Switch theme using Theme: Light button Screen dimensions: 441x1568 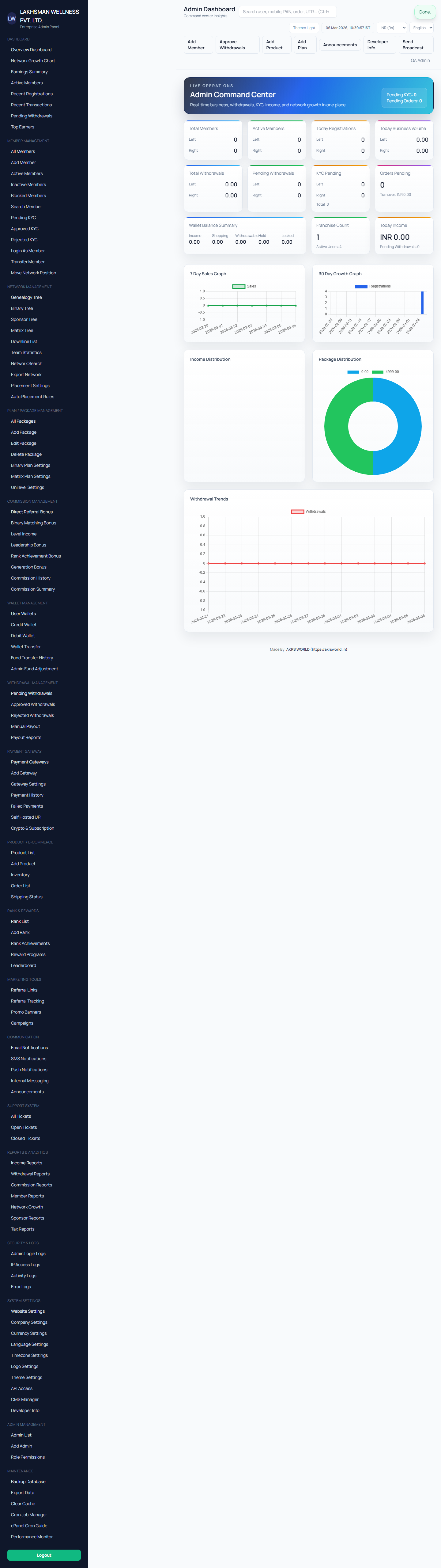click(303, 28)
